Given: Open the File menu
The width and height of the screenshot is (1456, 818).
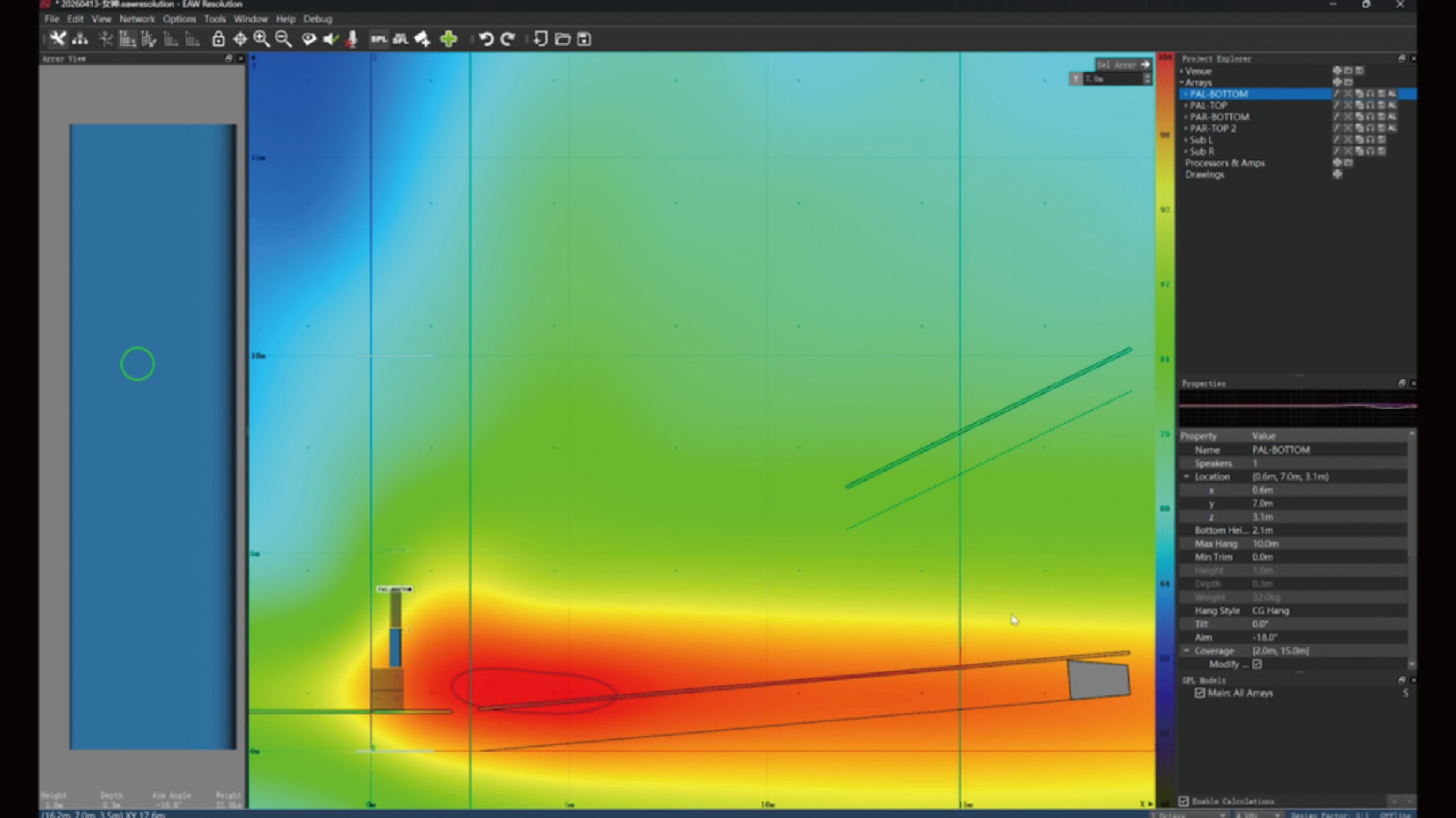Looking at the screenshot, I should click(52, 19).
